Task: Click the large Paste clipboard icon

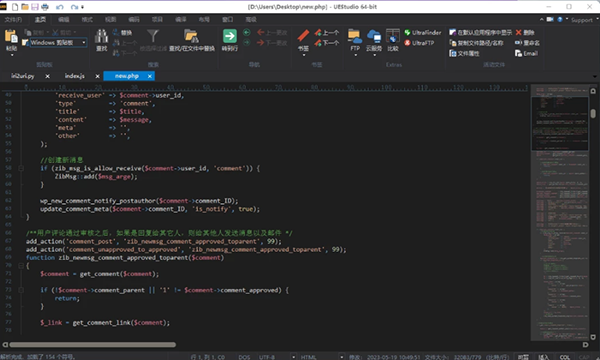Action: tap(11, 36)
